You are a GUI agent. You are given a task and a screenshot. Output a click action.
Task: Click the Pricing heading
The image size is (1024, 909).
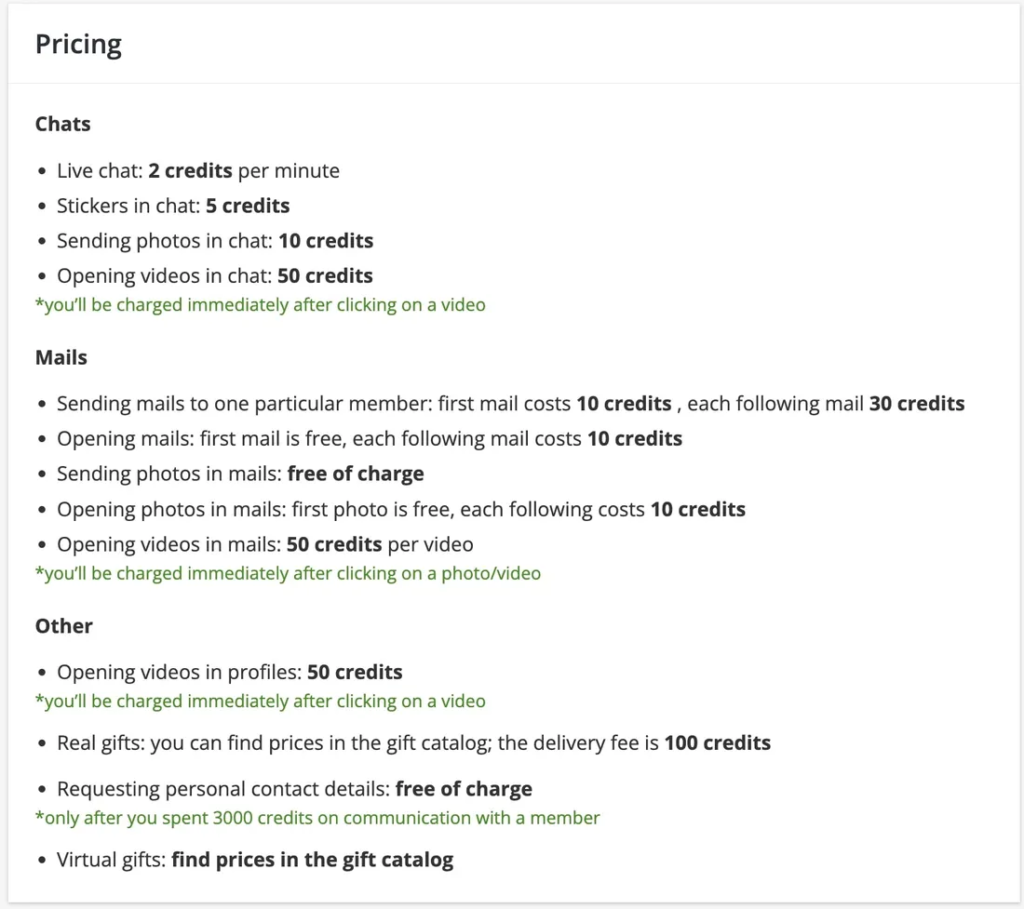78,45
